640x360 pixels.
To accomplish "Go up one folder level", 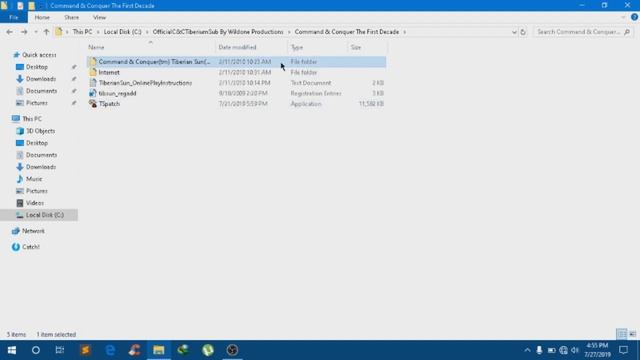I will (x=46, y=32).
